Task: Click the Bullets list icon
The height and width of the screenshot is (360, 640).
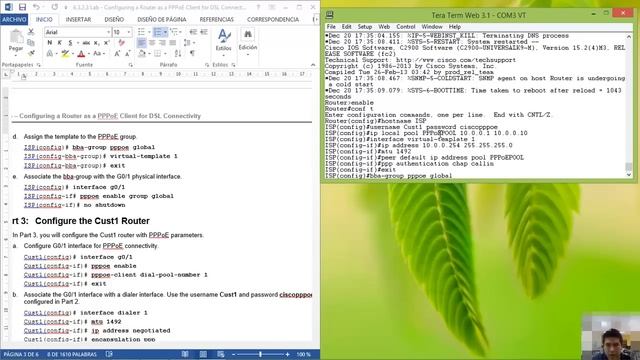Action: pyautogui.click(x=141, y=32)
